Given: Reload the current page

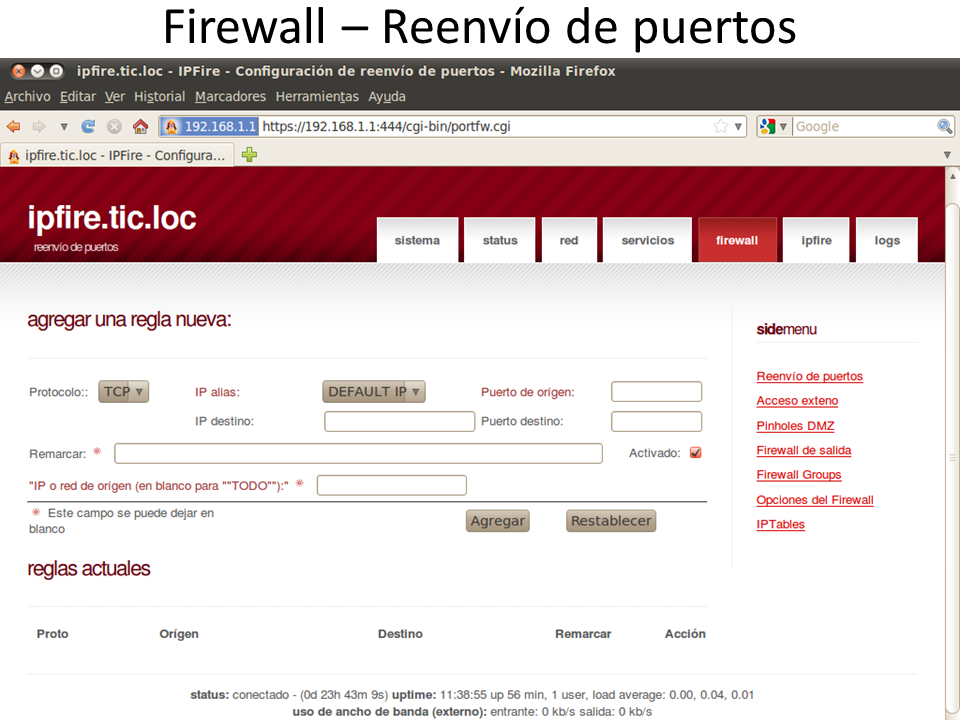Looking at the screenshot, I should click(x=89, y=127).
